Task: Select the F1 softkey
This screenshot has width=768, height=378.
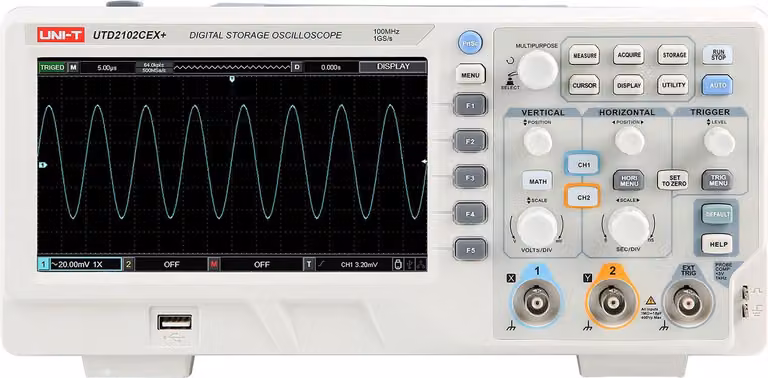Action: coord(470,105)
